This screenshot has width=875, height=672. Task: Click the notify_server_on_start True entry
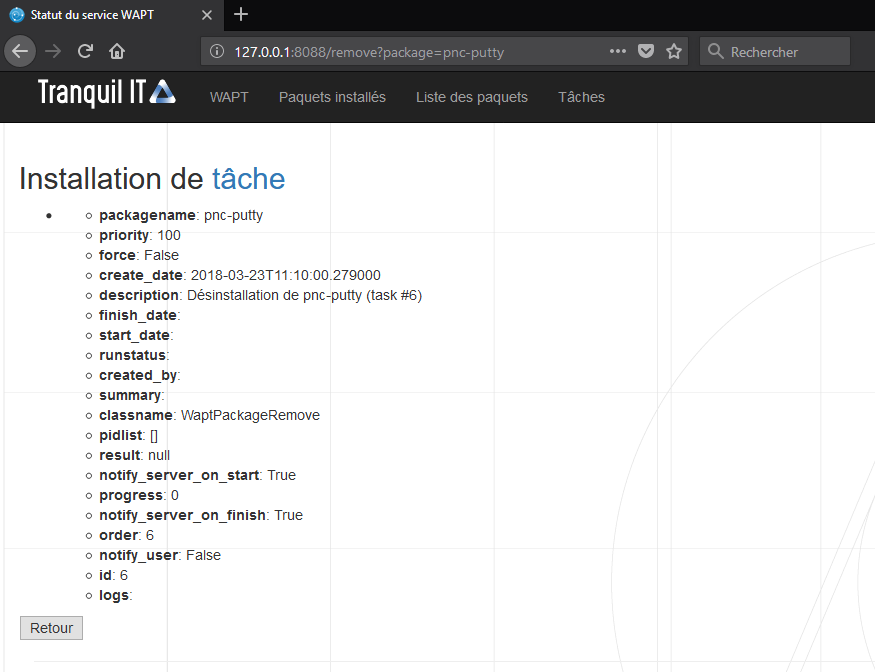coord(198,475)
